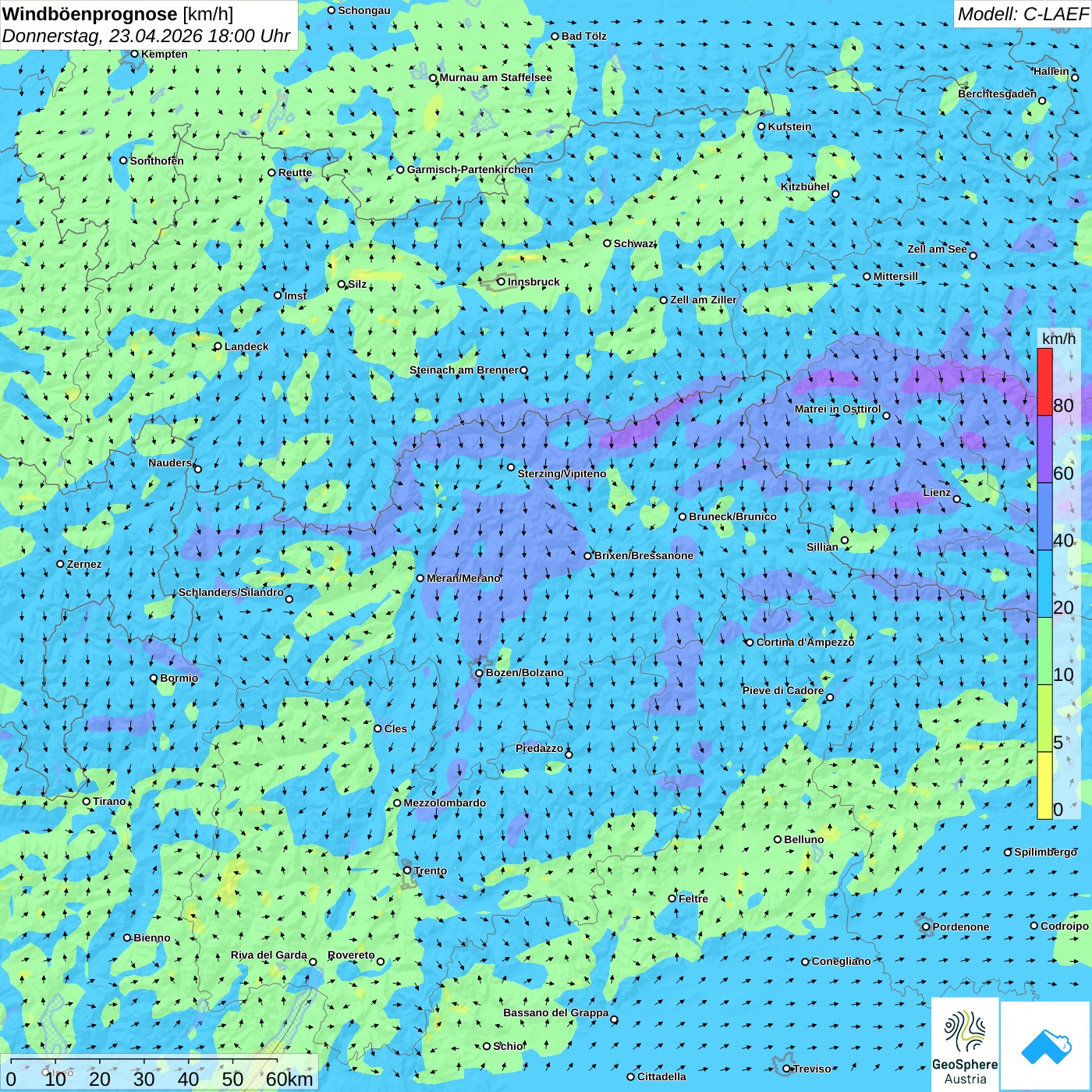This screenshot has width=1092, height=1092.
Task: Click the Sonthofen location marker
Action: 123,161
